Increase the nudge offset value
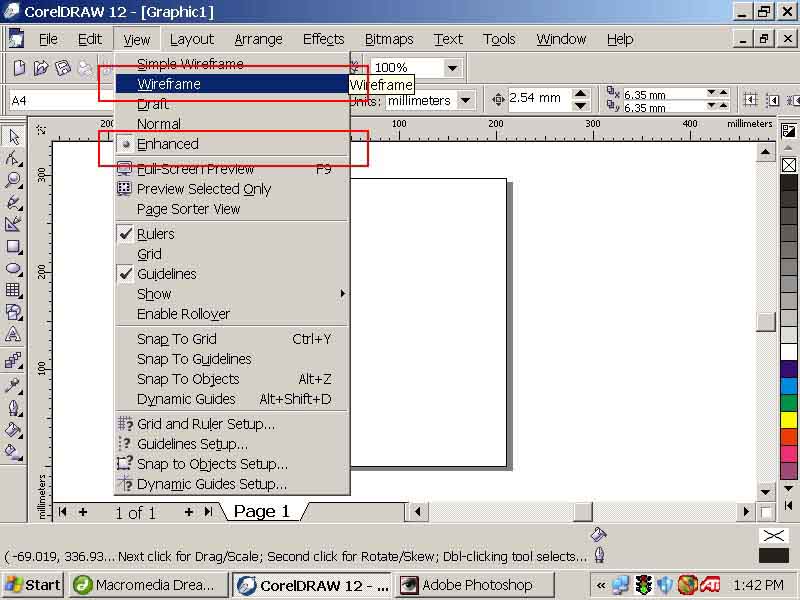Viewport: 800px width, 600px height. pos(580,94)
